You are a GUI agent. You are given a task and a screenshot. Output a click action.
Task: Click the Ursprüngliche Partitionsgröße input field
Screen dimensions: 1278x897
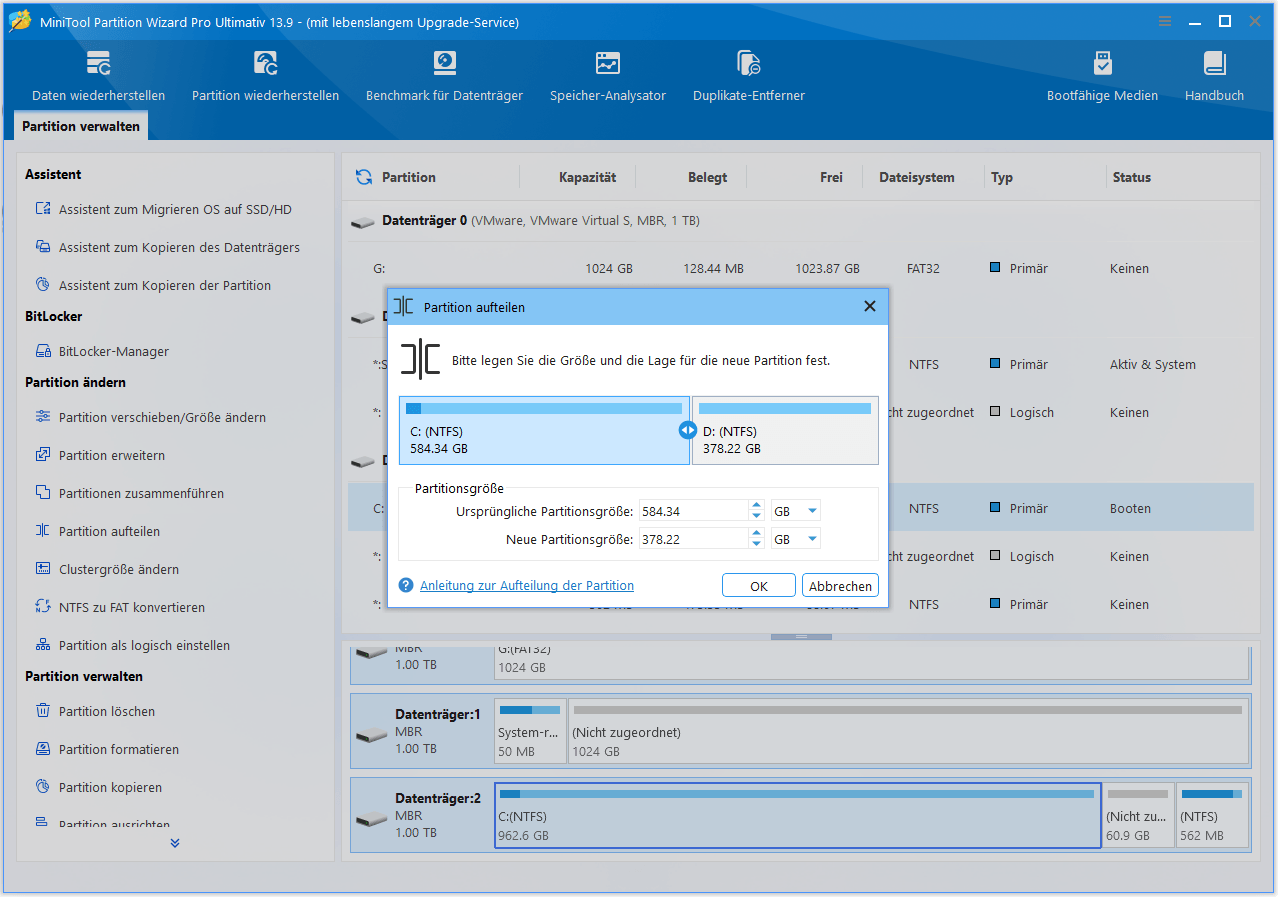[x=694, y=511]
